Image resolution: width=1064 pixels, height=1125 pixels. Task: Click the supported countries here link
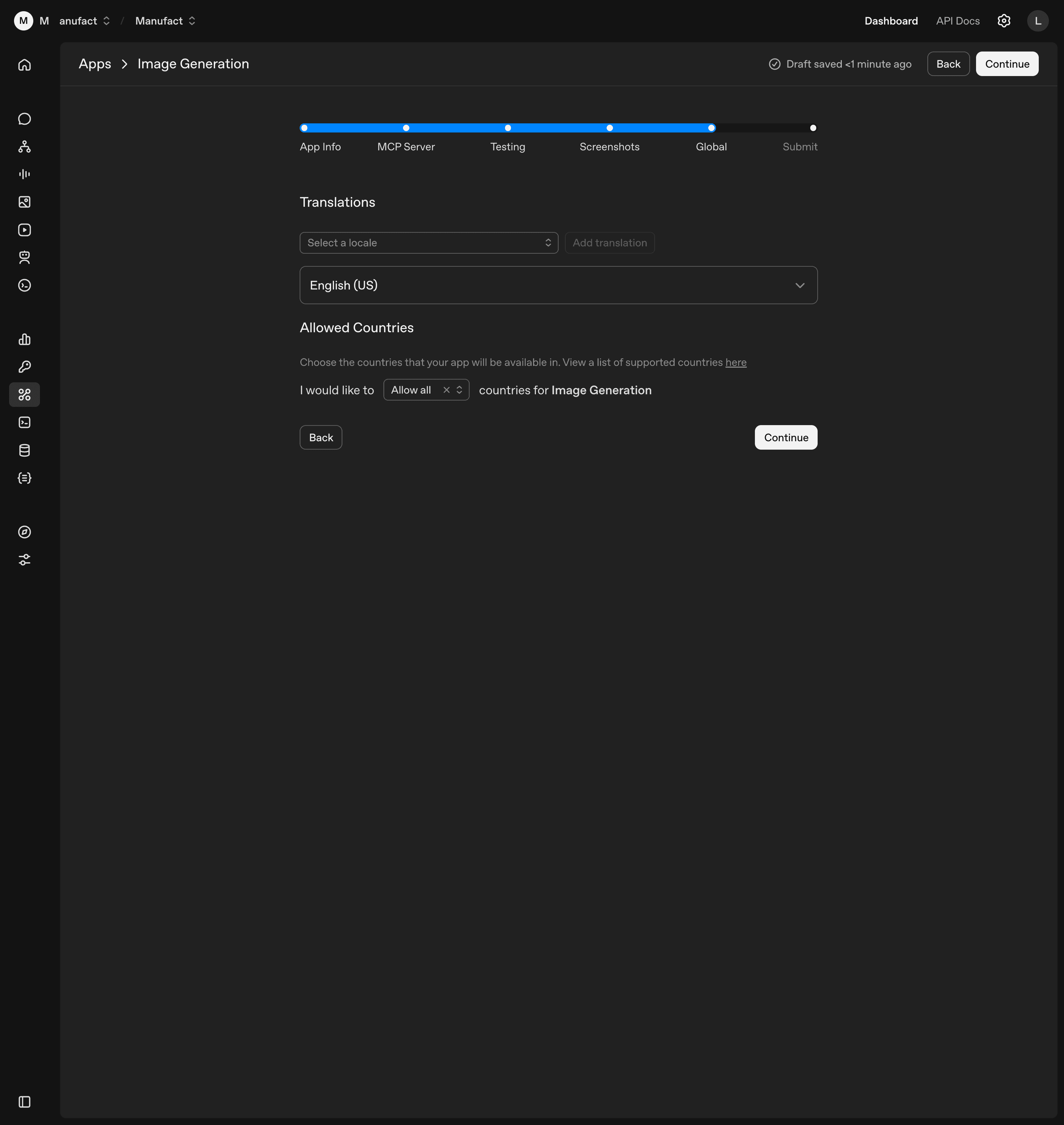coord(736,362)
